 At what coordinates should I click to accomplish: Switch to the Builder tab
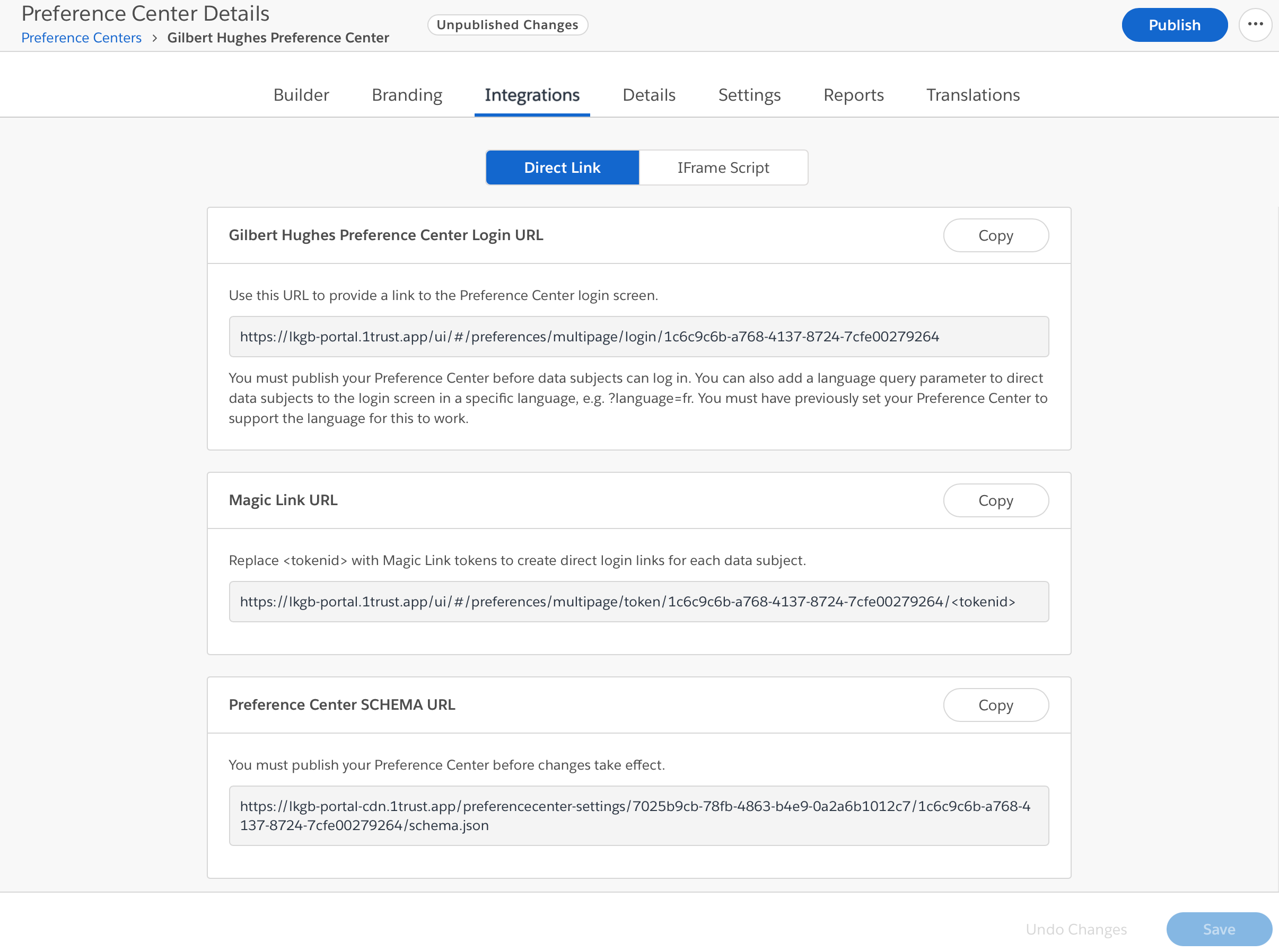(300, 95)
